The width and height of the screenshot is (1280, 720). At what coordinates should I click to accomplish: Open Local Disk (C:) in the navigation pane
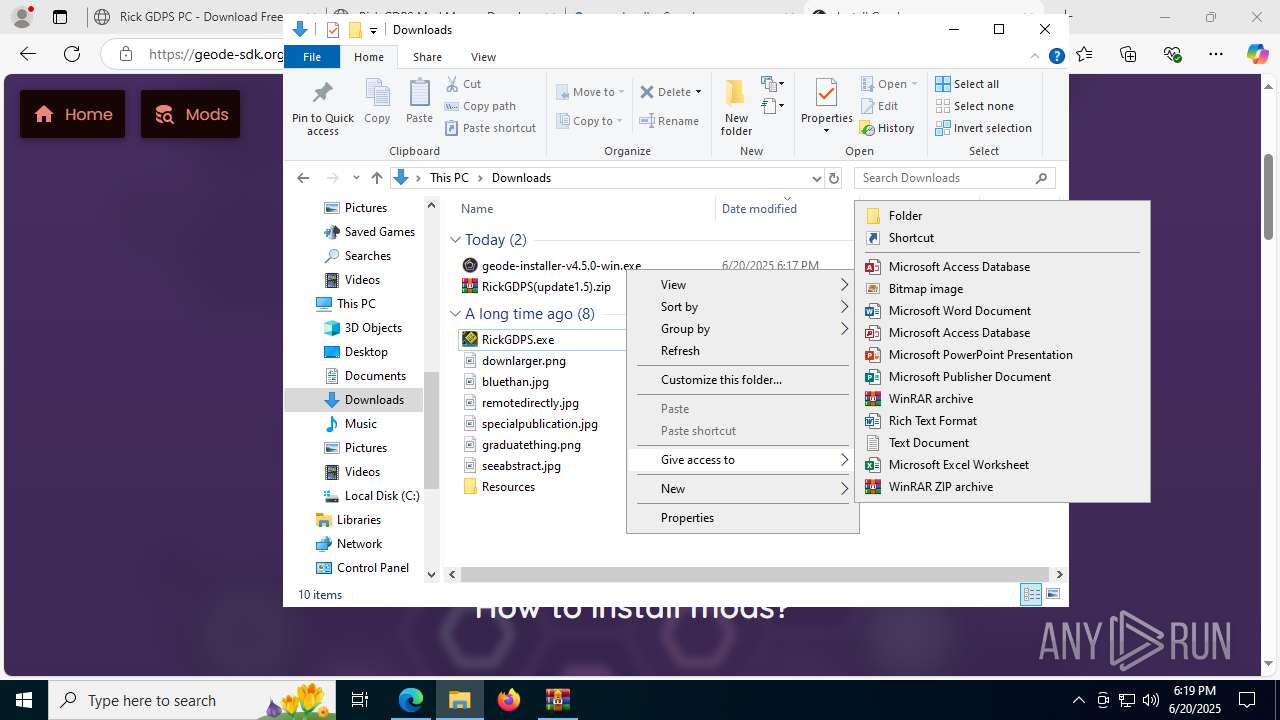click(371, 496)
